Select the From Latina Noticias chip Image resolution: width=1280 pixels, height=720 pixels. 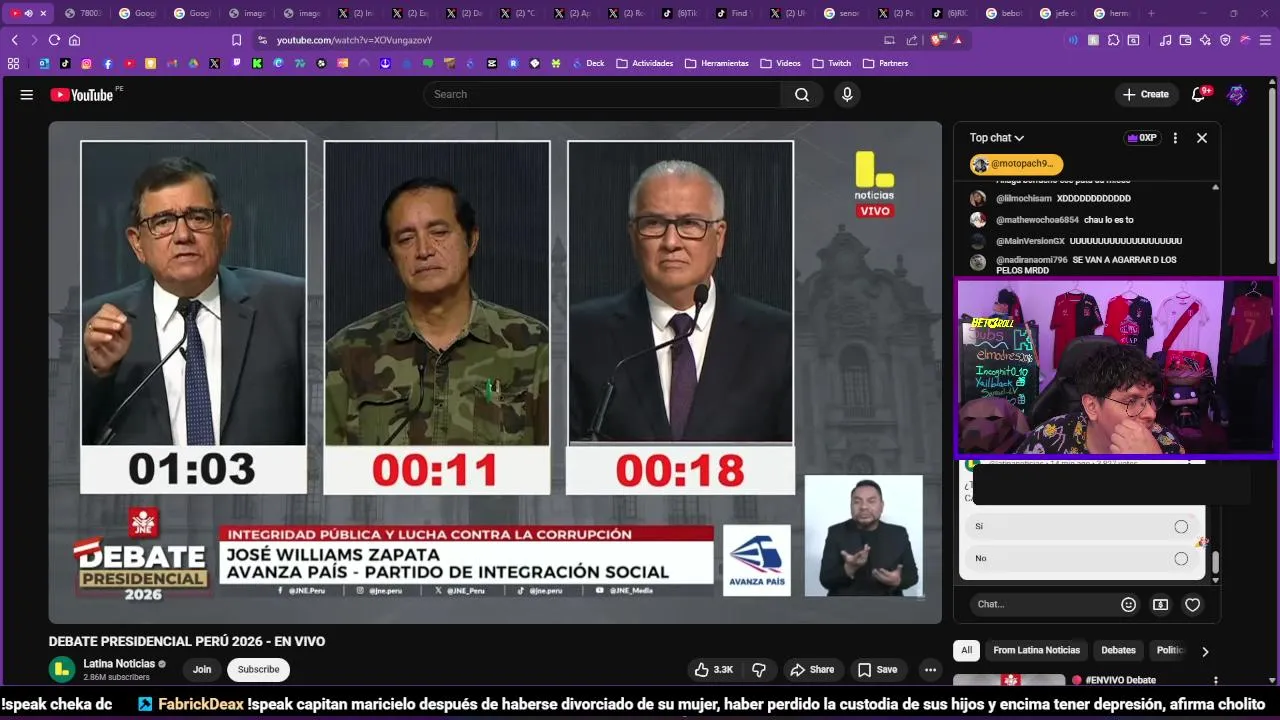(x=1036, y=650)
